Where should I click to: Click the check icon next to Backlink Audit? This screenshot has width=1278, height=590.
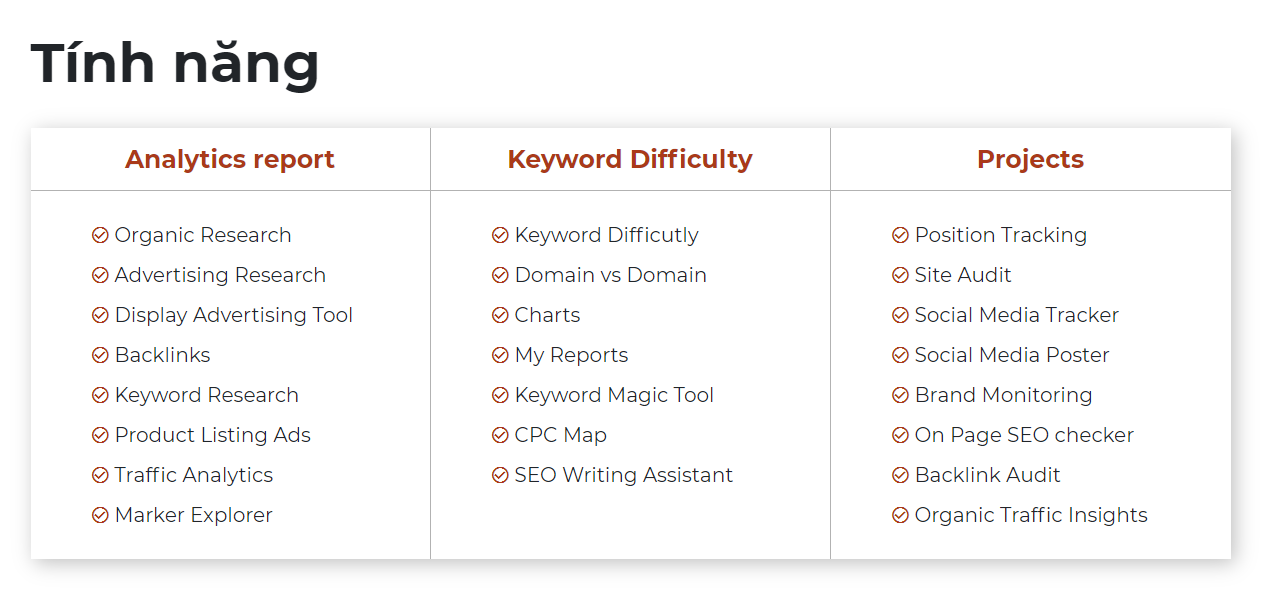pyautogui.click(x=900, y=475)
